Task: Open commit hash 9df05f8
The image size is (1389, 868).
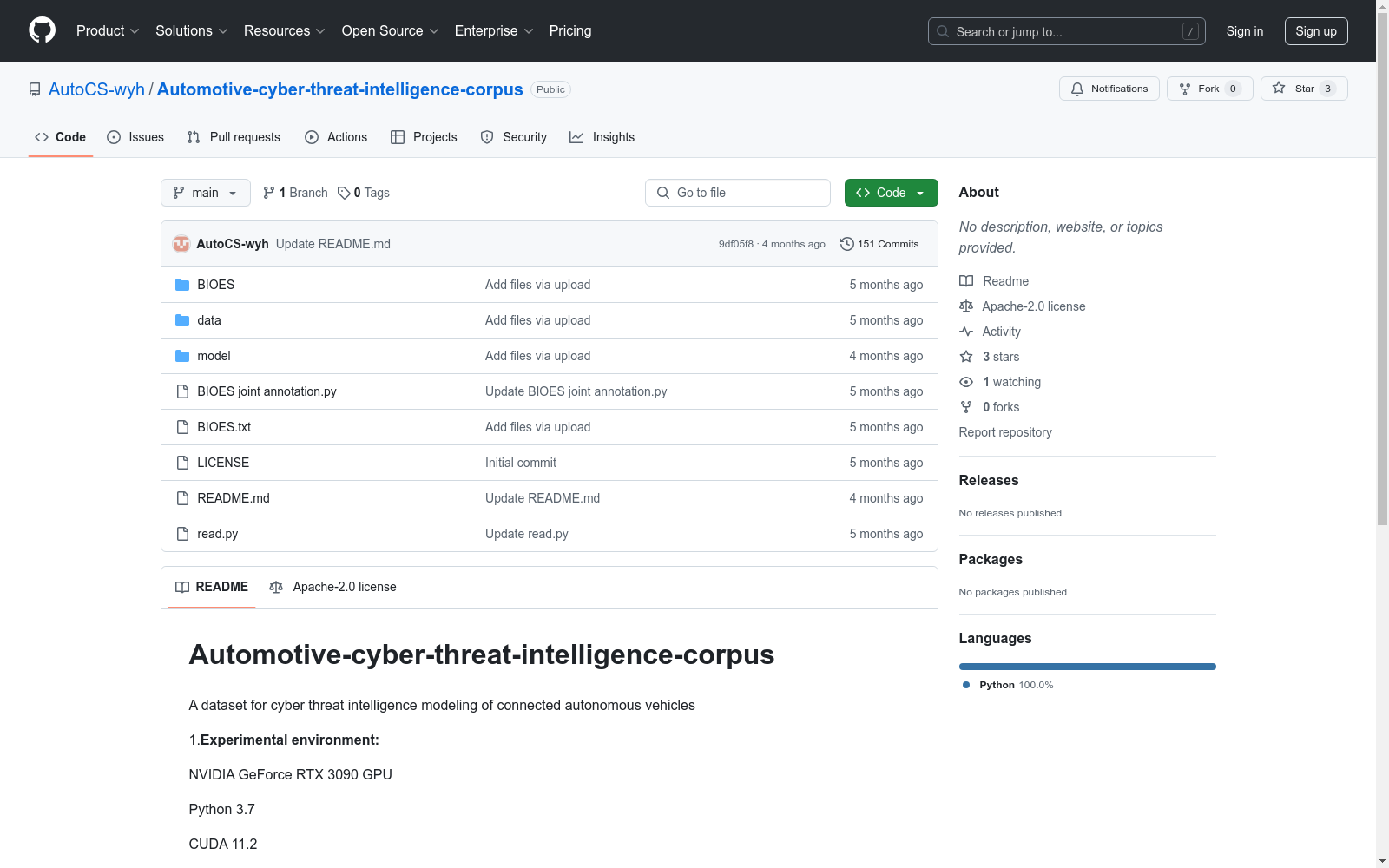Action: point(735,244)
